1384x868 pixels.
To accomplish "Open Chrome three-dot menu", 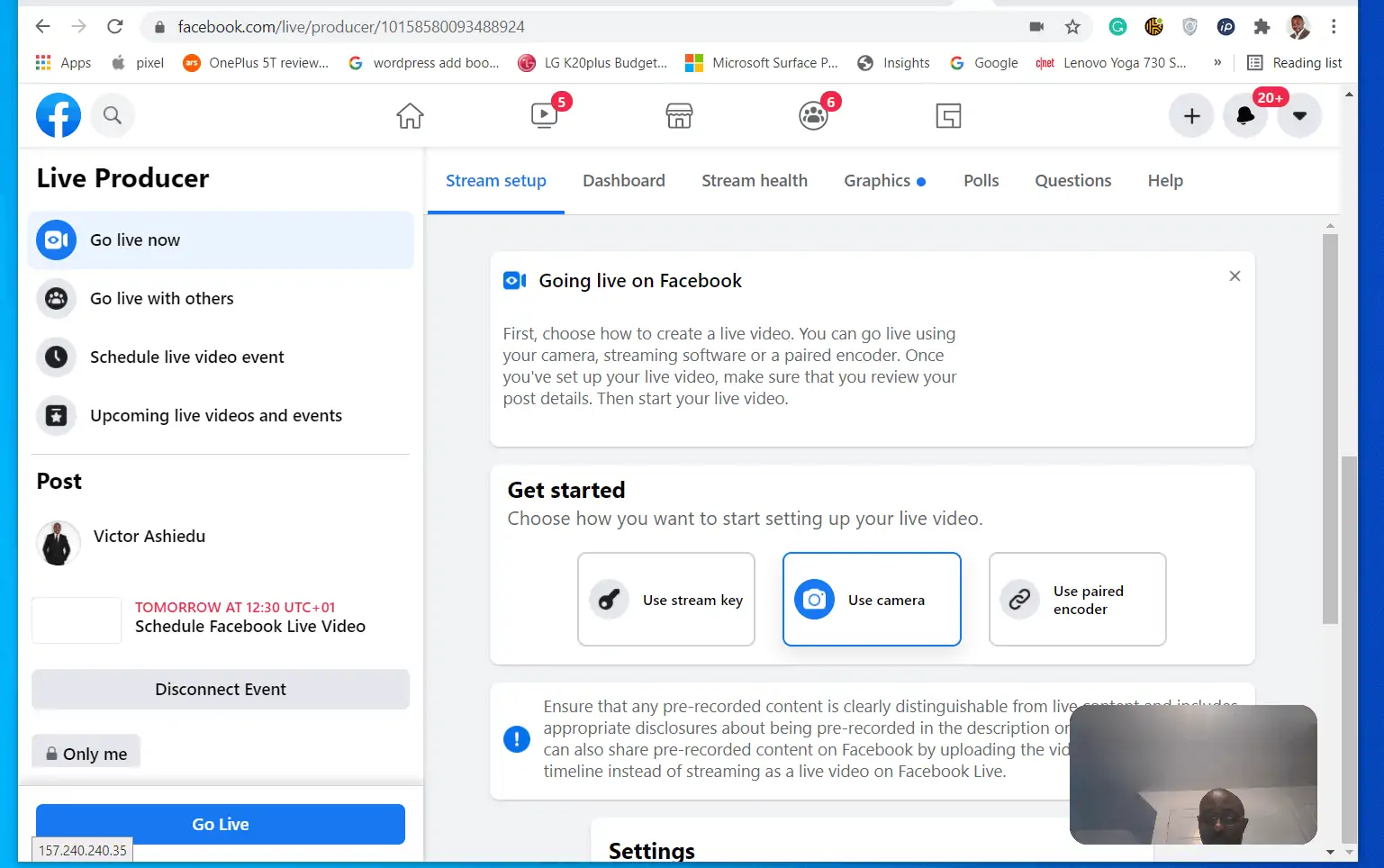I will 1334,27.
